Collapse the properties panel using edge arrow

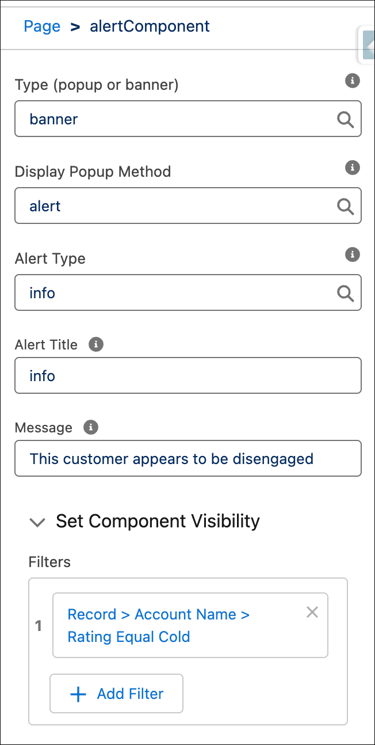368,46
